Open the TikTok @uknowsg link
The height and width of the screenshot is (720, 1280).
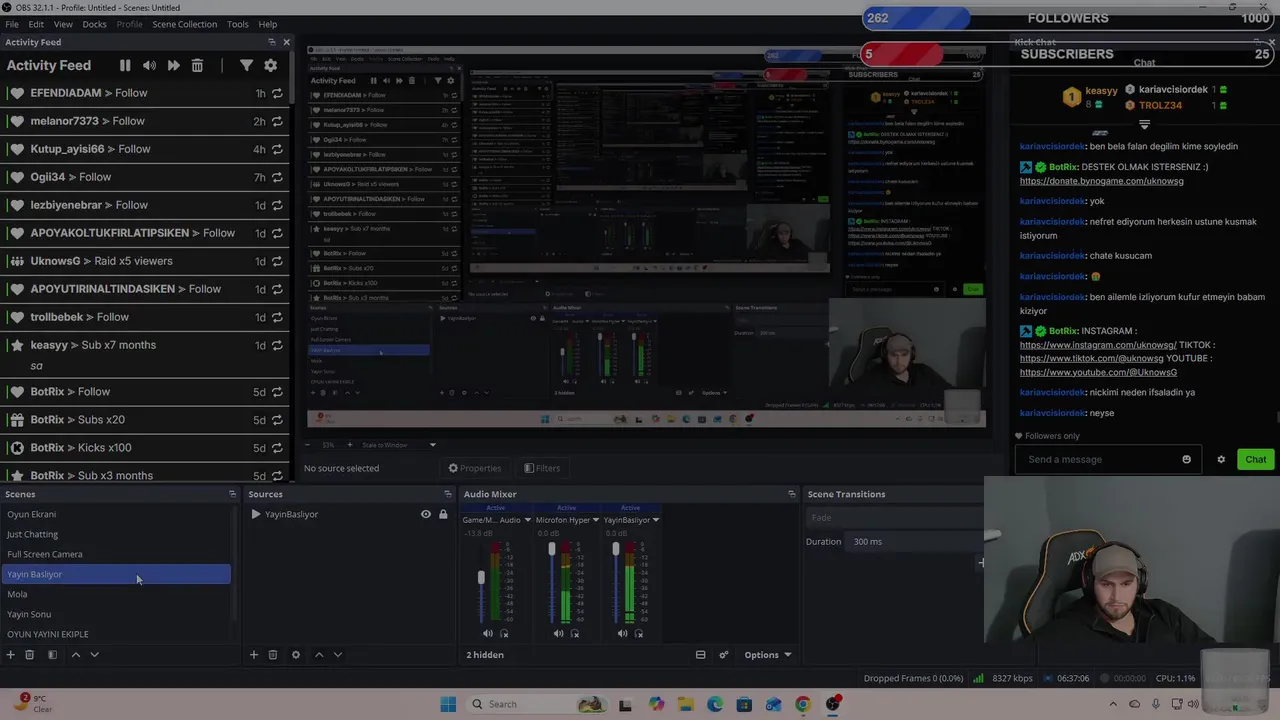(1092, 358)
